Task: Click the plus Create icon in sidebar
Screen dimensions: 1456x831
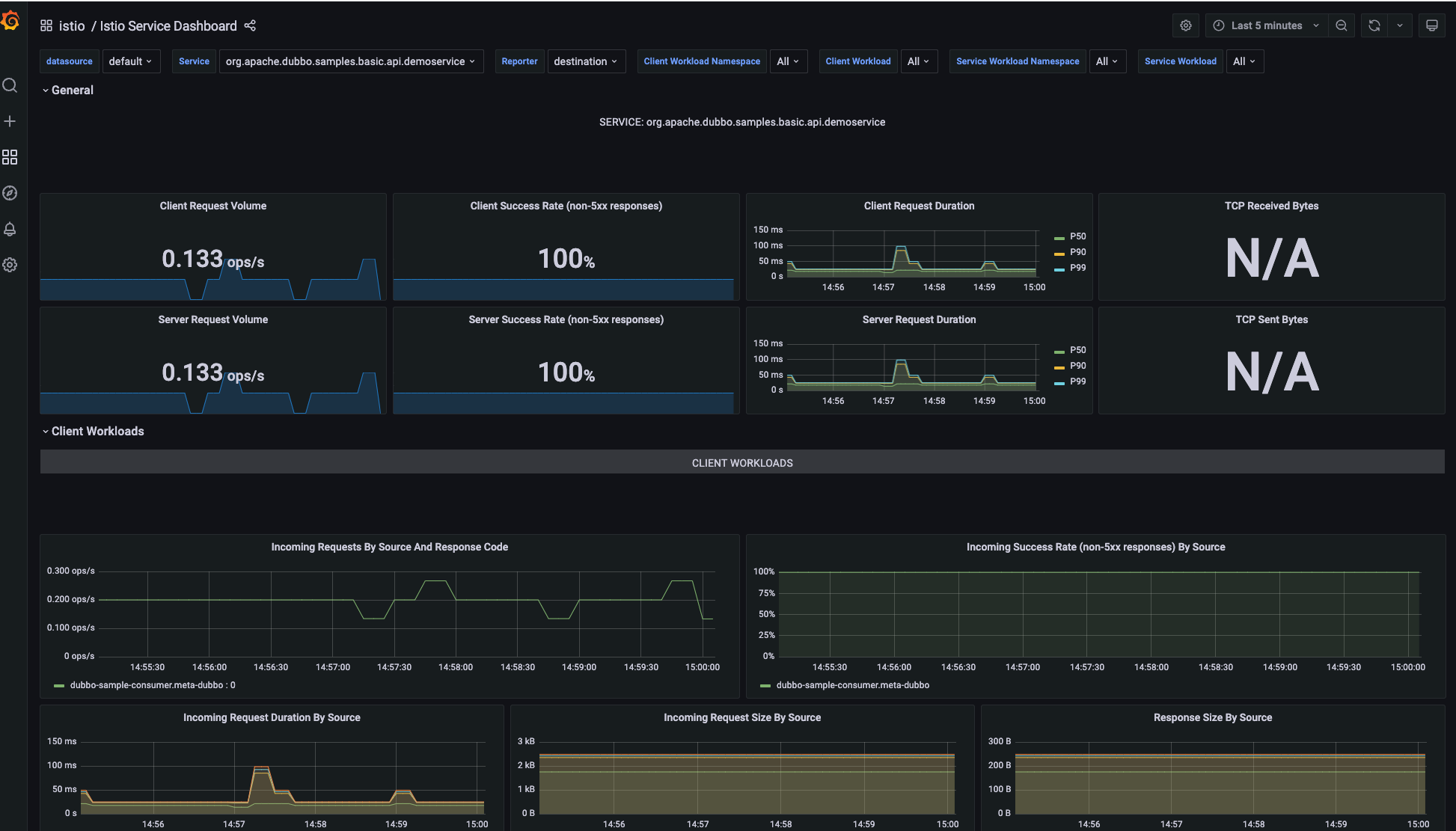Action: click(10, 121)
